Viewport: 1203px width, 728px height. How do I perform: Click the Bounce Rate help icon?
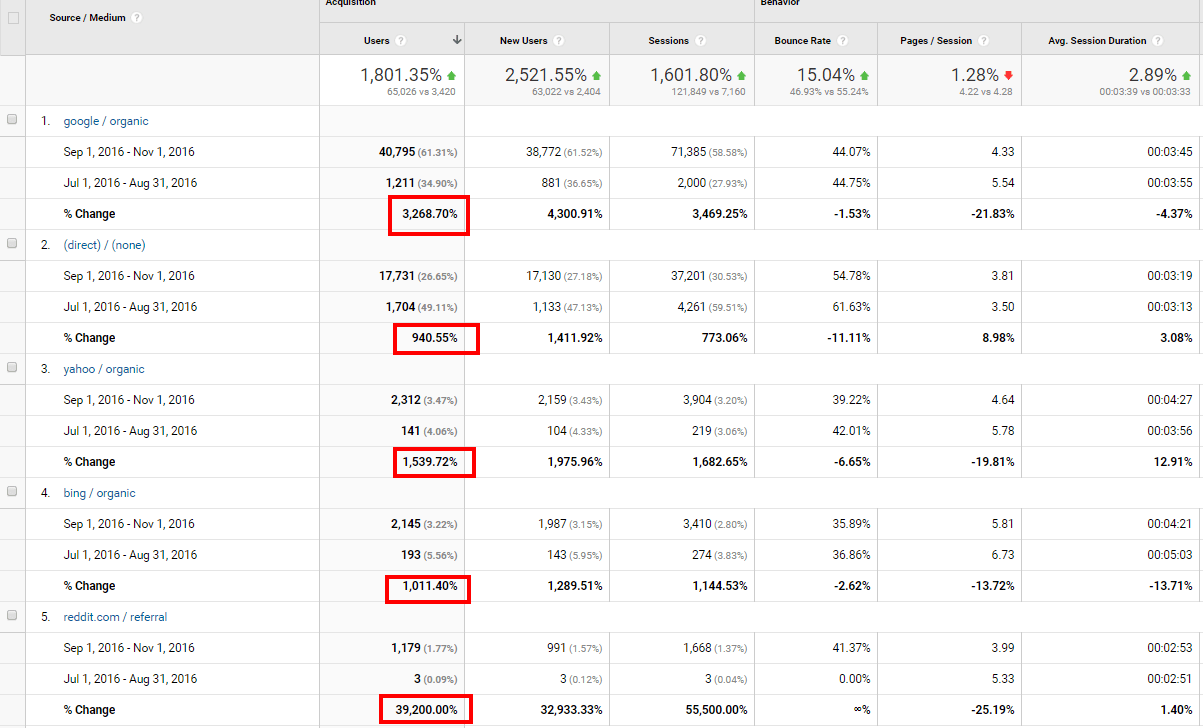(843, 41)
